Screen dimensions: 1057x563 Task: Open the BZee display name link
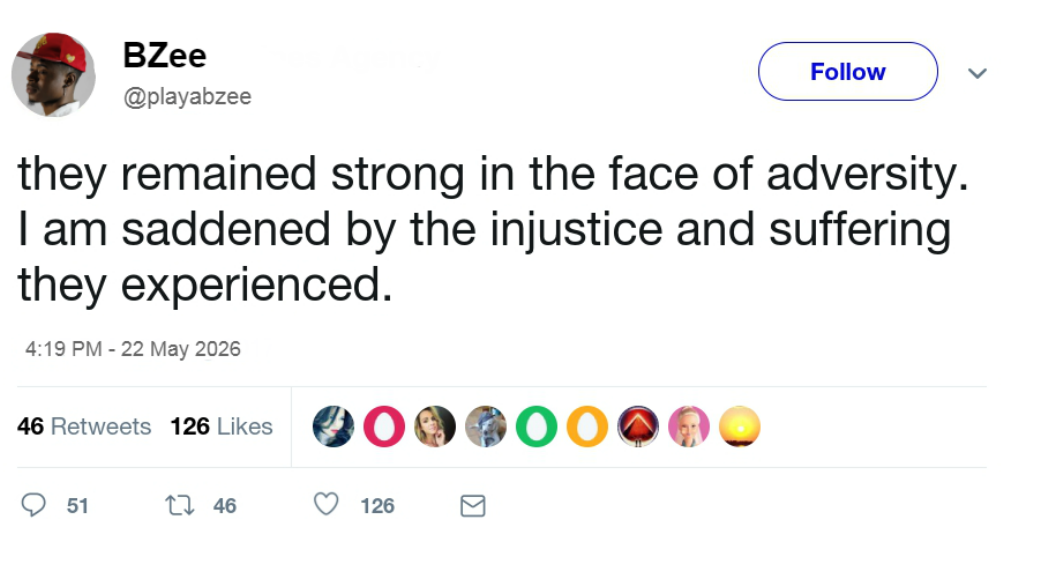tap(164, 56)
